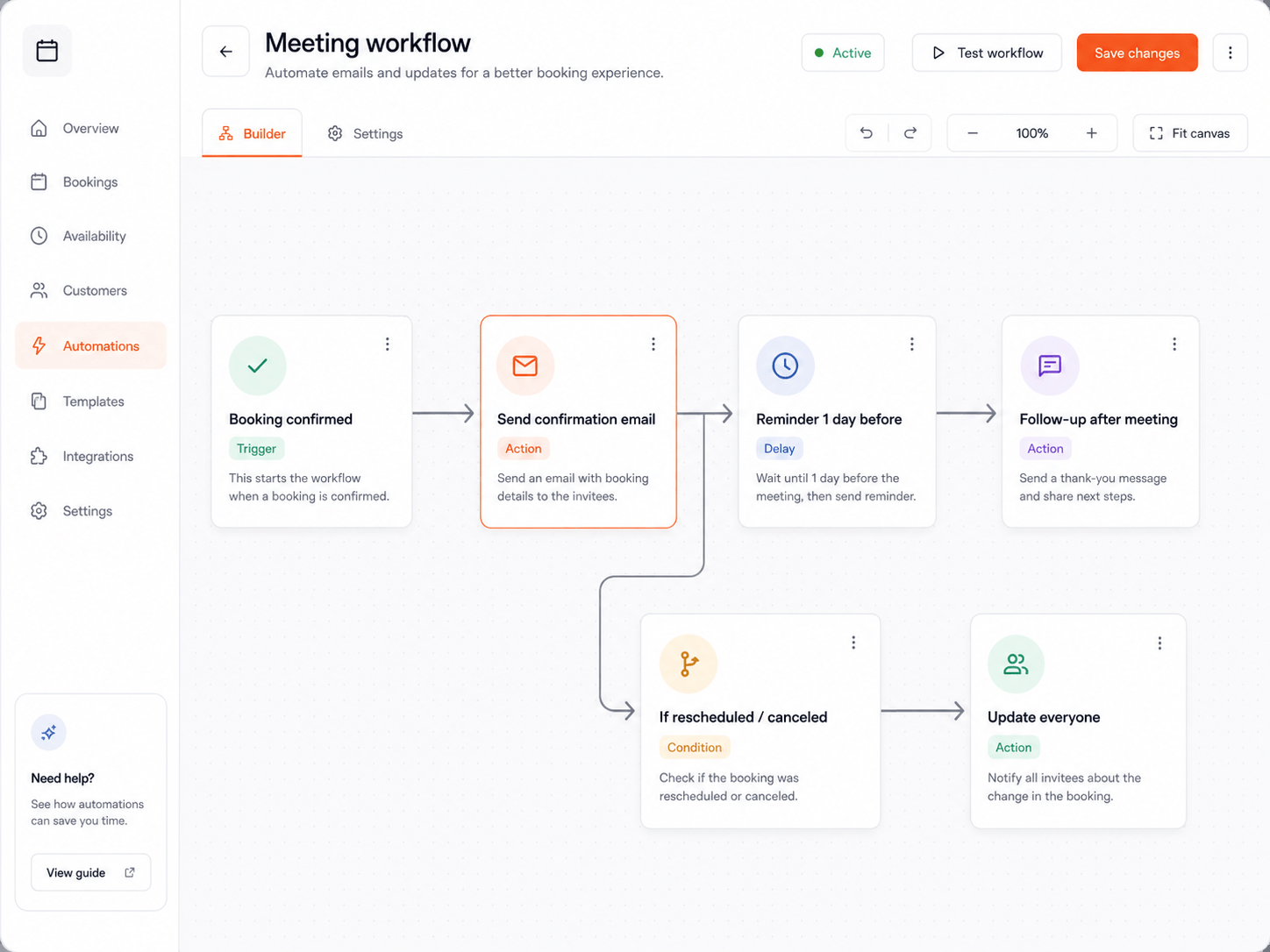This screenshot has width=1270, height=952.
Task: Click the calendar app logo icon
Action: click(47, 51)
